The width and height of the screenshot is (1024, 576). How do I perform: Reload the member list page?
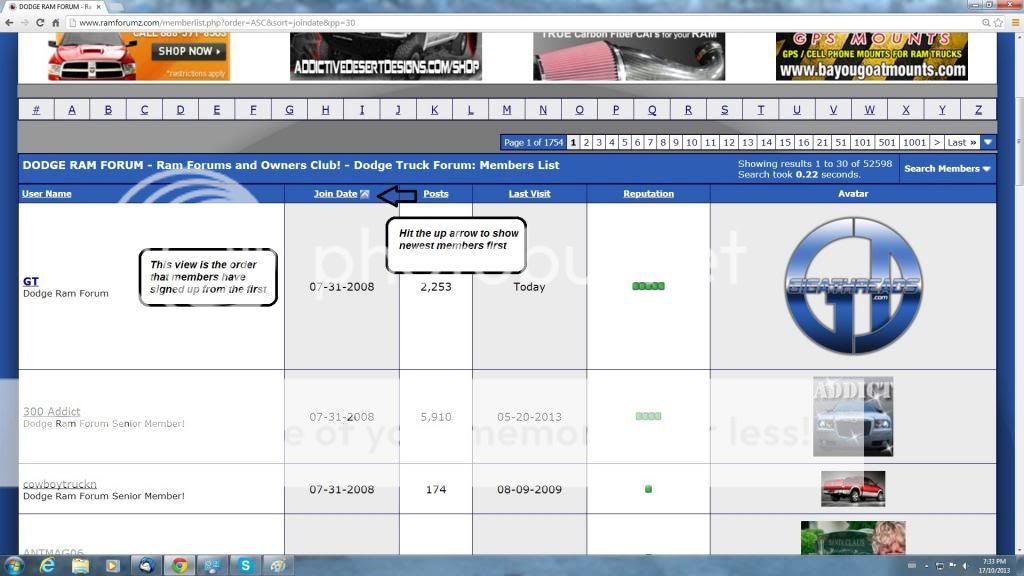(40, 22)
